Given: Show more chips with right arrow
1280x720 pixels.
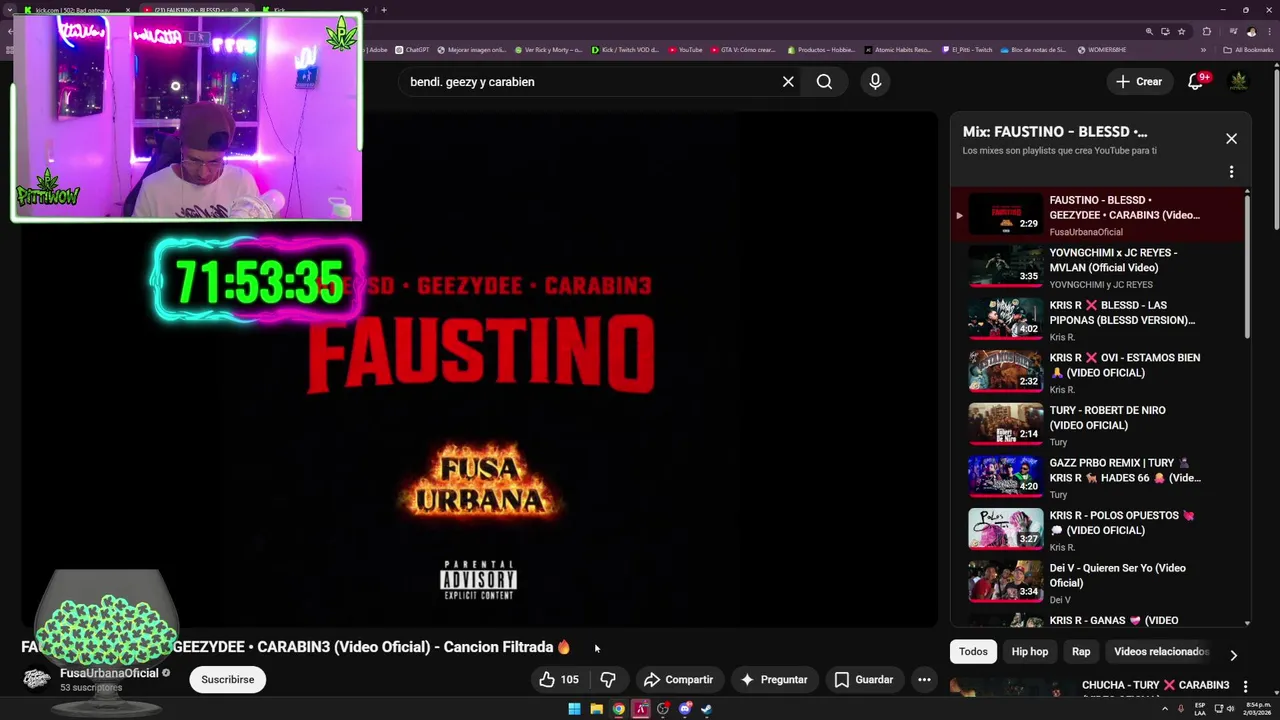Looking at the screenshot, I should [x=1233, y=655].
